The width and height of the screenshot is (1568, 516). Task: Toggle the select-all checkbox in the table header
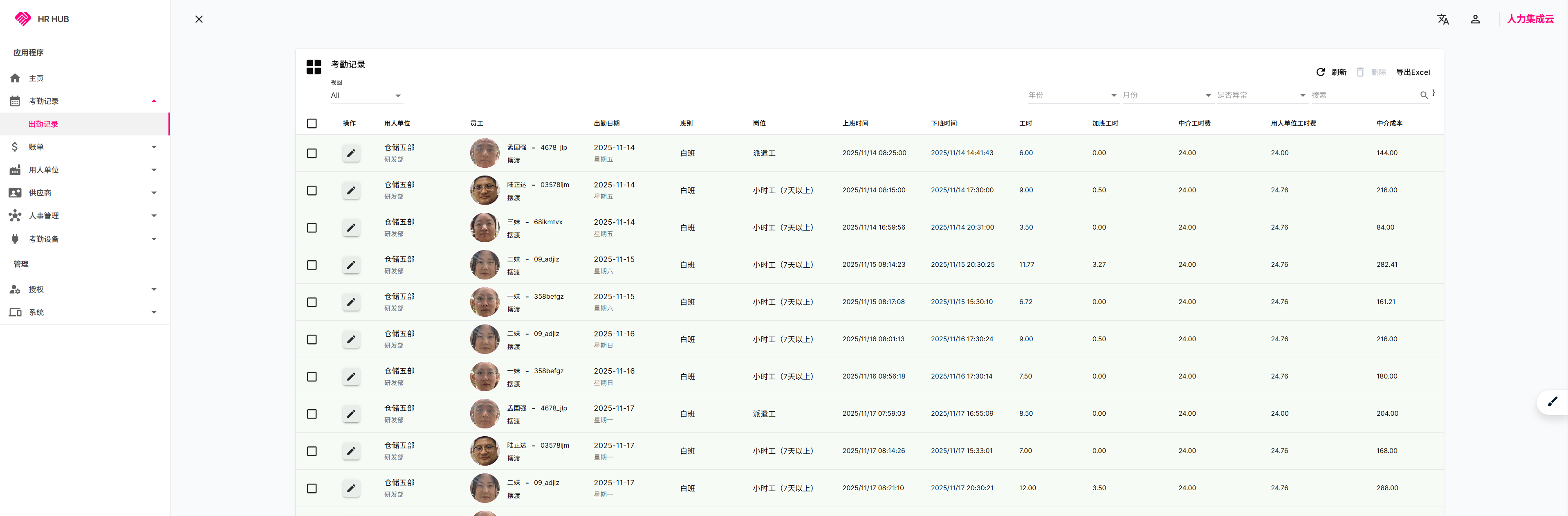[312, 124]
